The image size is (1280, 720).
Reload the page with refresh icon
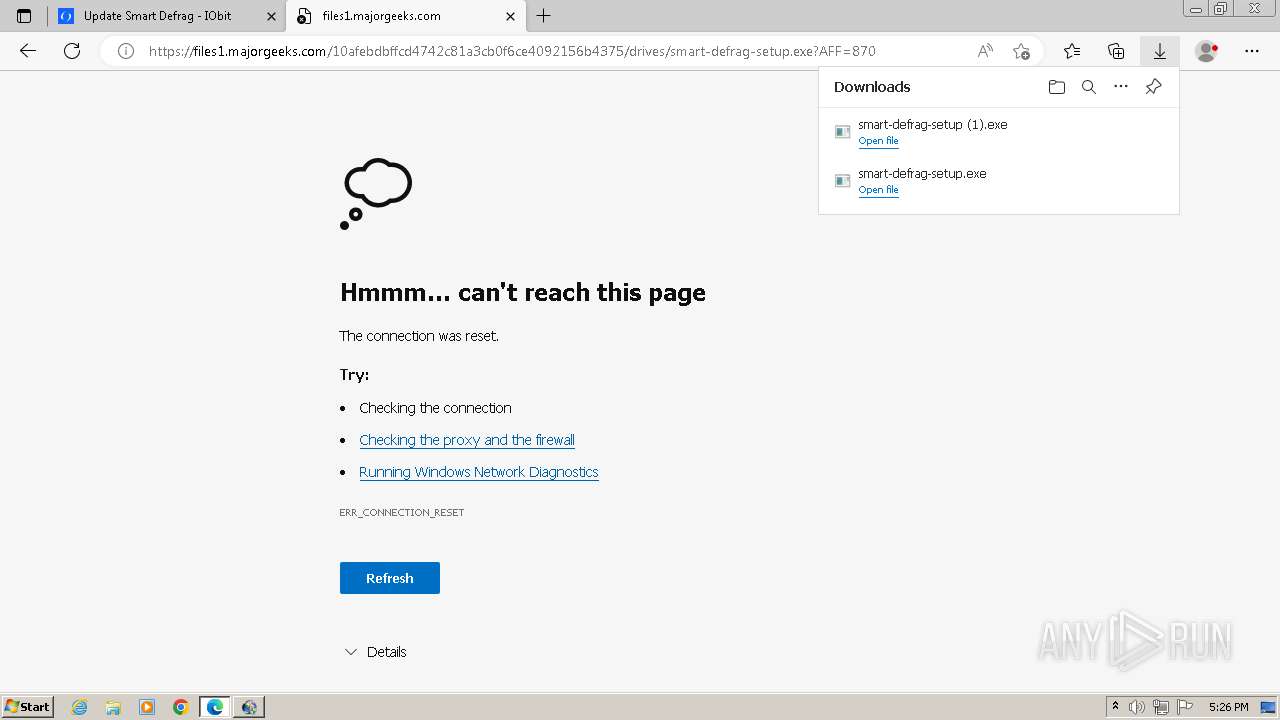[x=72, y=51]
